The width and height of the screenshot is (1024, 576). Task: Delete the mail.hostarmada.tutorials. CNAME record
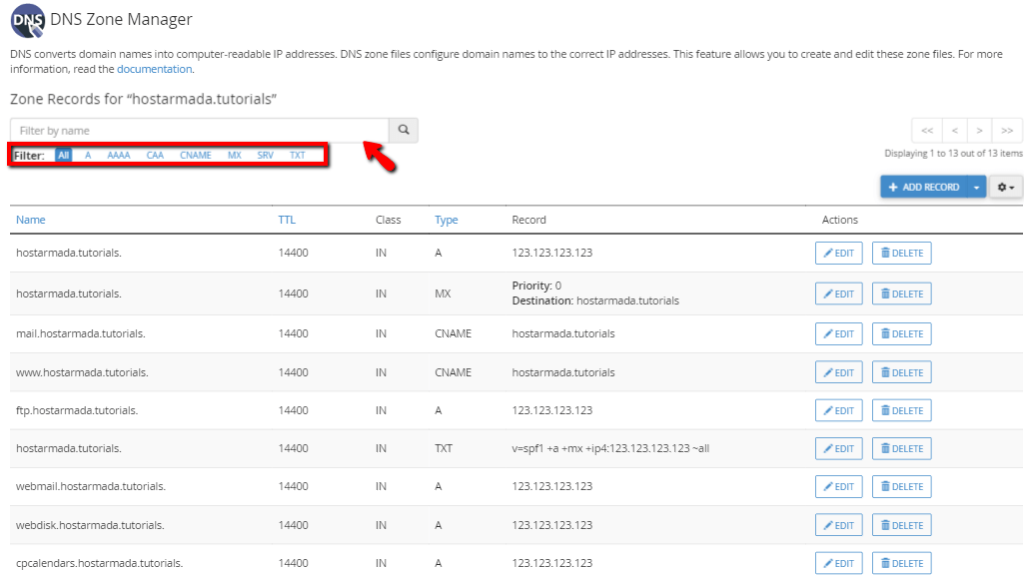tap(902, 334)
